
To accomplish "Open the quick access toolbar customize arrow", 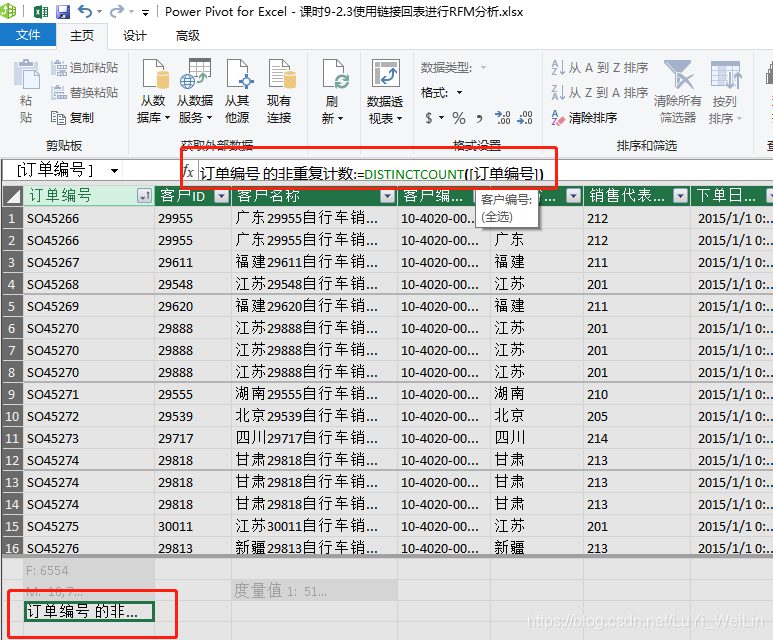I will click(x=145, y=12).
